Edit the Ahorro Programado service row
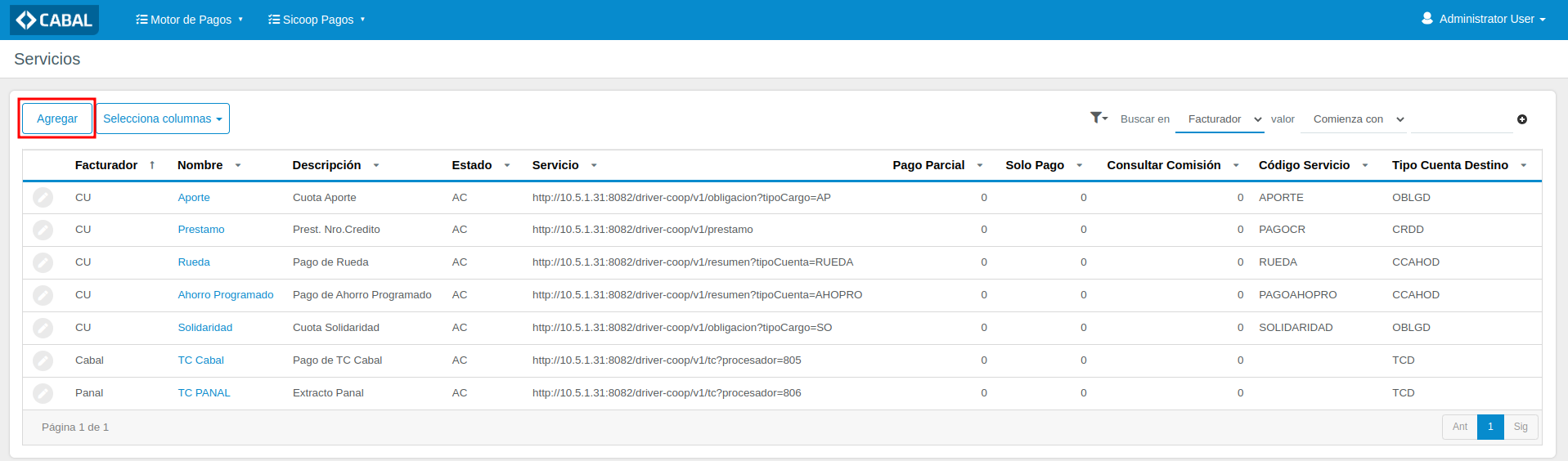The width and height of the screenshot is (1568, 461). (x=43, y=295)
